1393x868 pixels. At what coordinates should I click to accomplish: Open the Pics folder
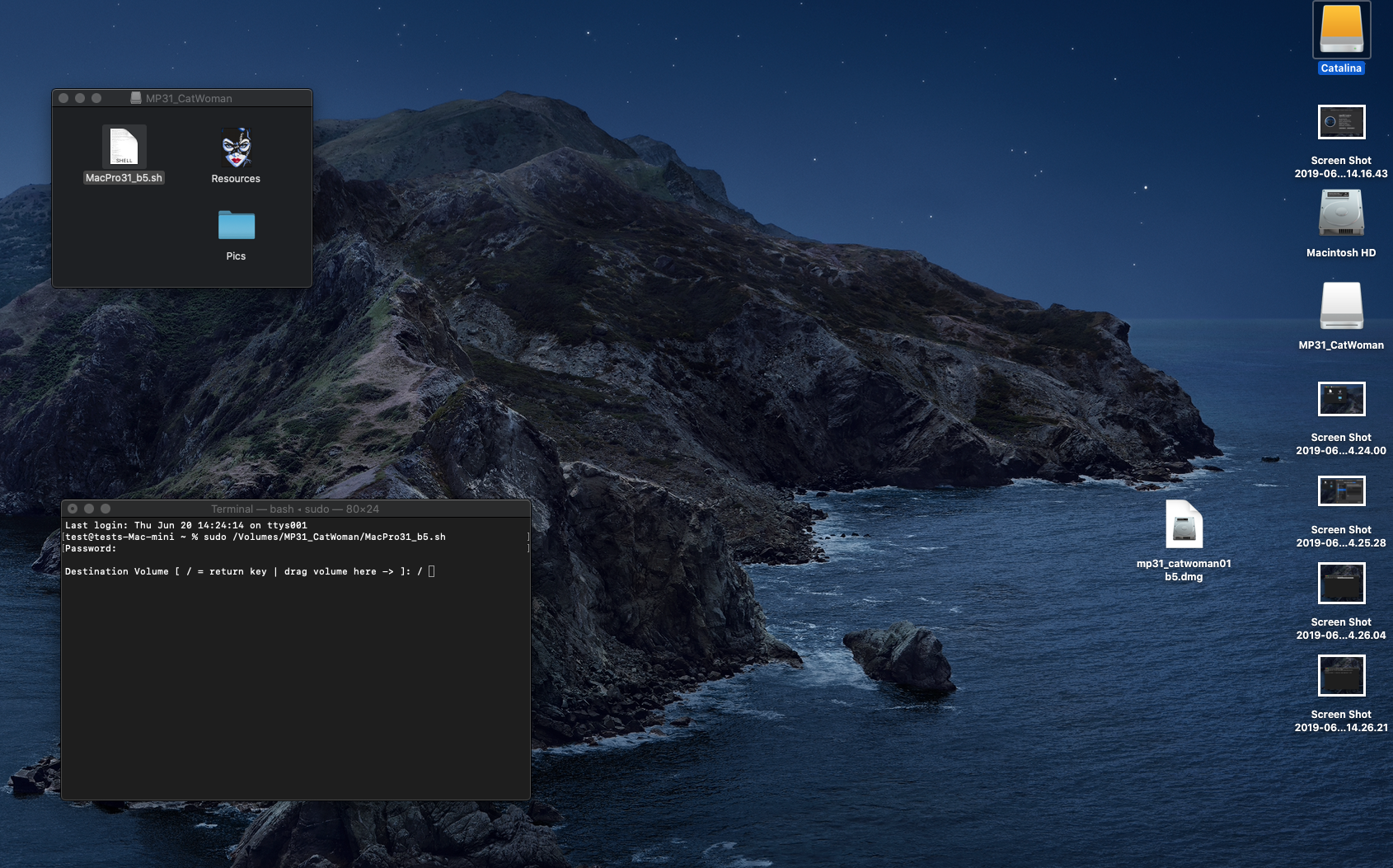(x=237, y=225)
